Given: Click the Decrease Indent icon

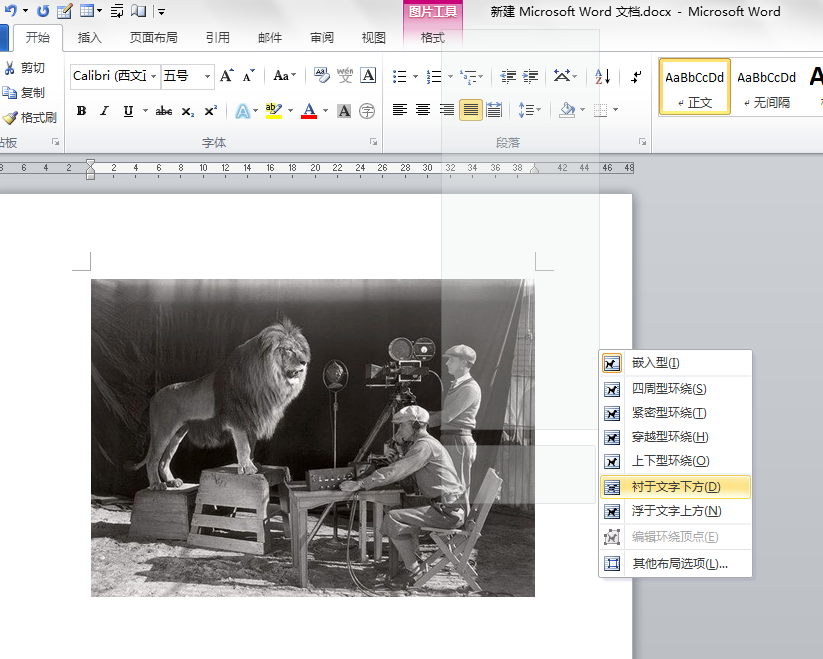Looking at the screenshot, I should [x=508, y=76].
